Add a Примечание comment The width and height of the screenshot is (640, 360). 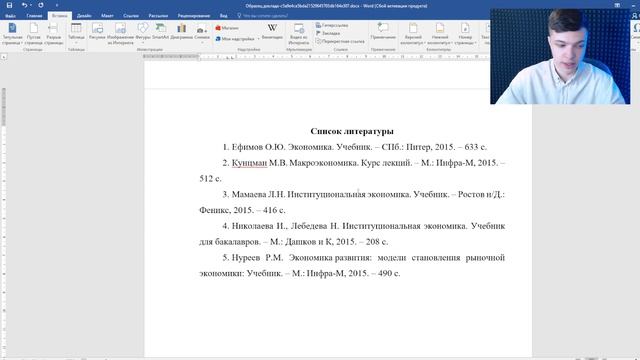(x=383, y=32)
